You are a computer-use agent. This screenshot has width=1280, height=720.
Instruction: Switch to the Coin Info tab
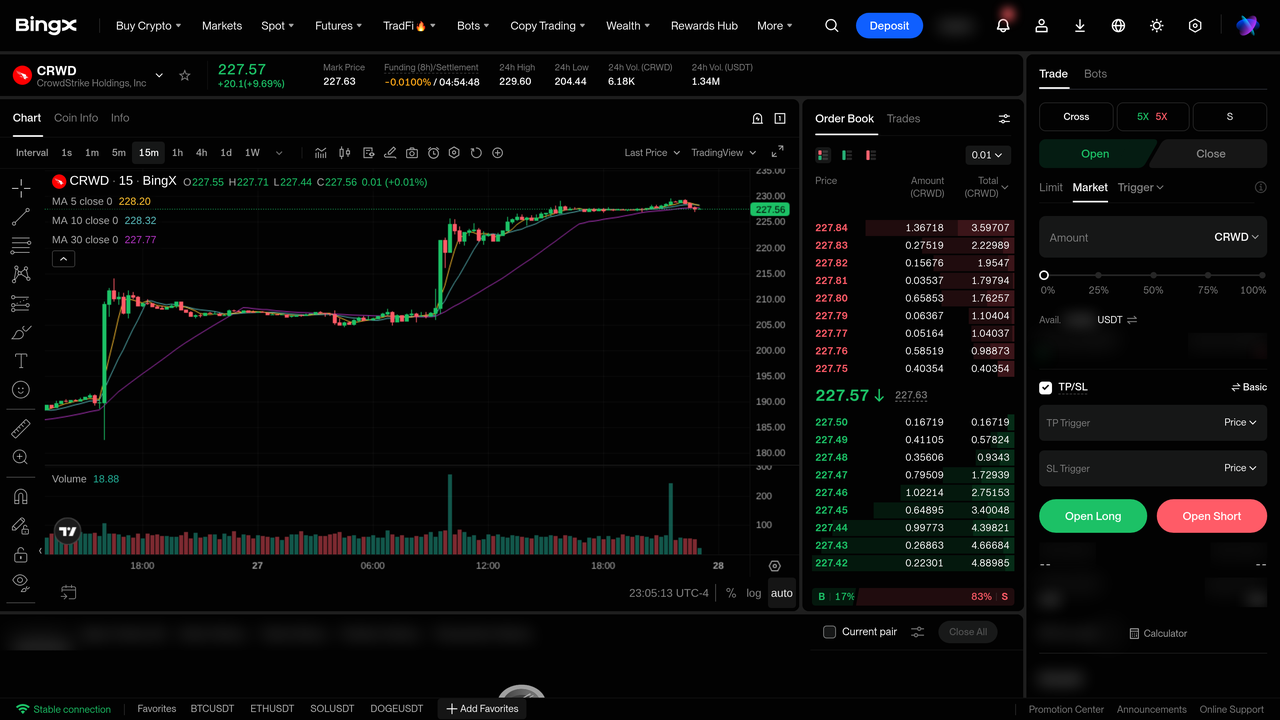tap(76, 118)
